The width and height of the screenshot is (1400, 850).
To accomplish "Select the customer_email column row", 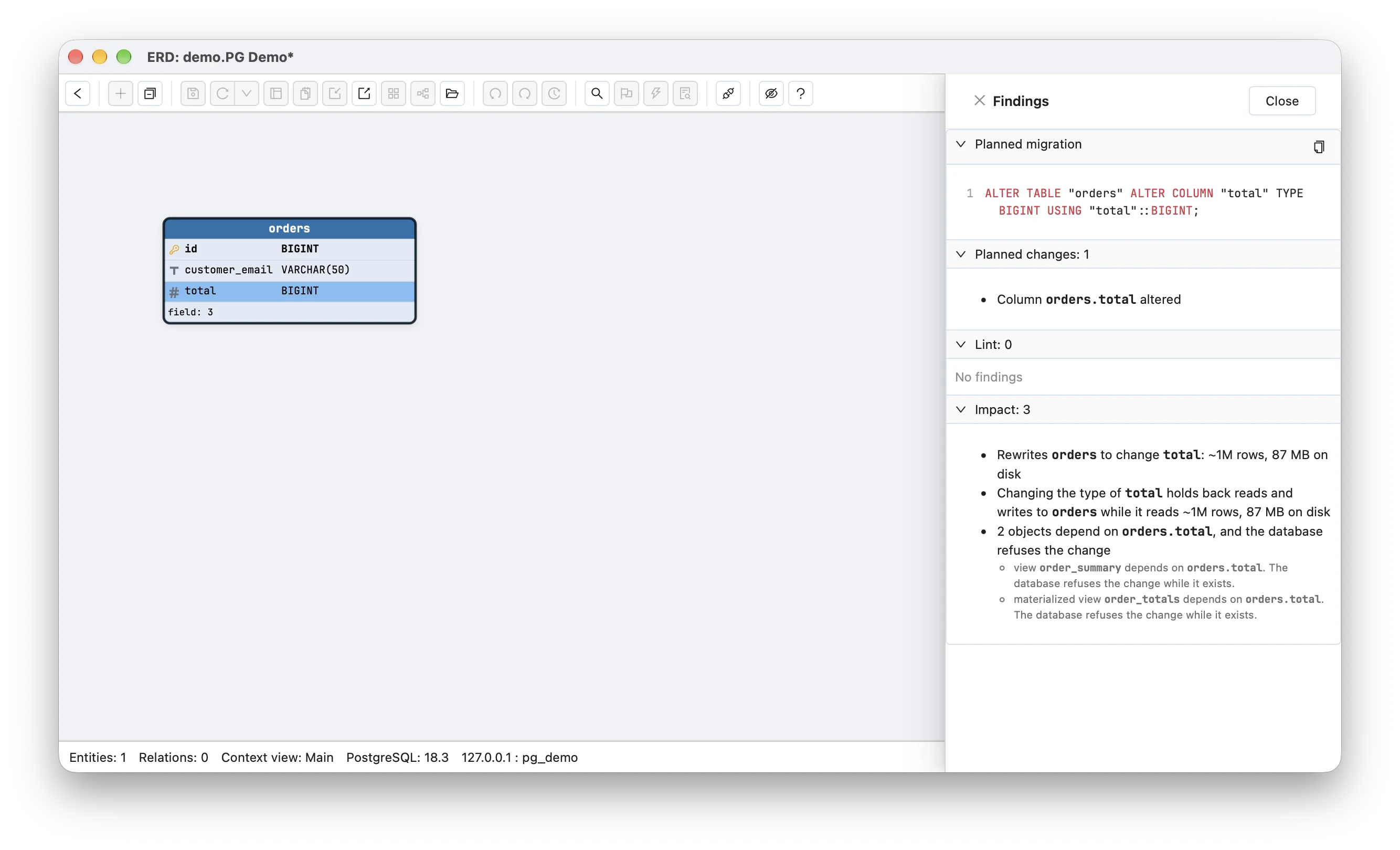I will (x=289, y=270).
